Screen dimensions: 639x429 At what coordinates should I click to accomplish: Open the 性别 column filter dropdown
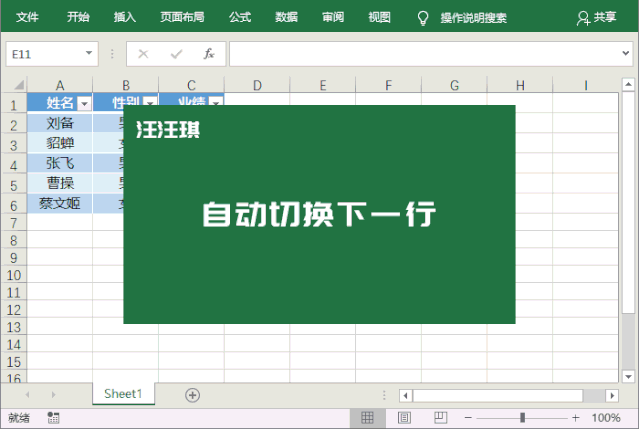150,102
